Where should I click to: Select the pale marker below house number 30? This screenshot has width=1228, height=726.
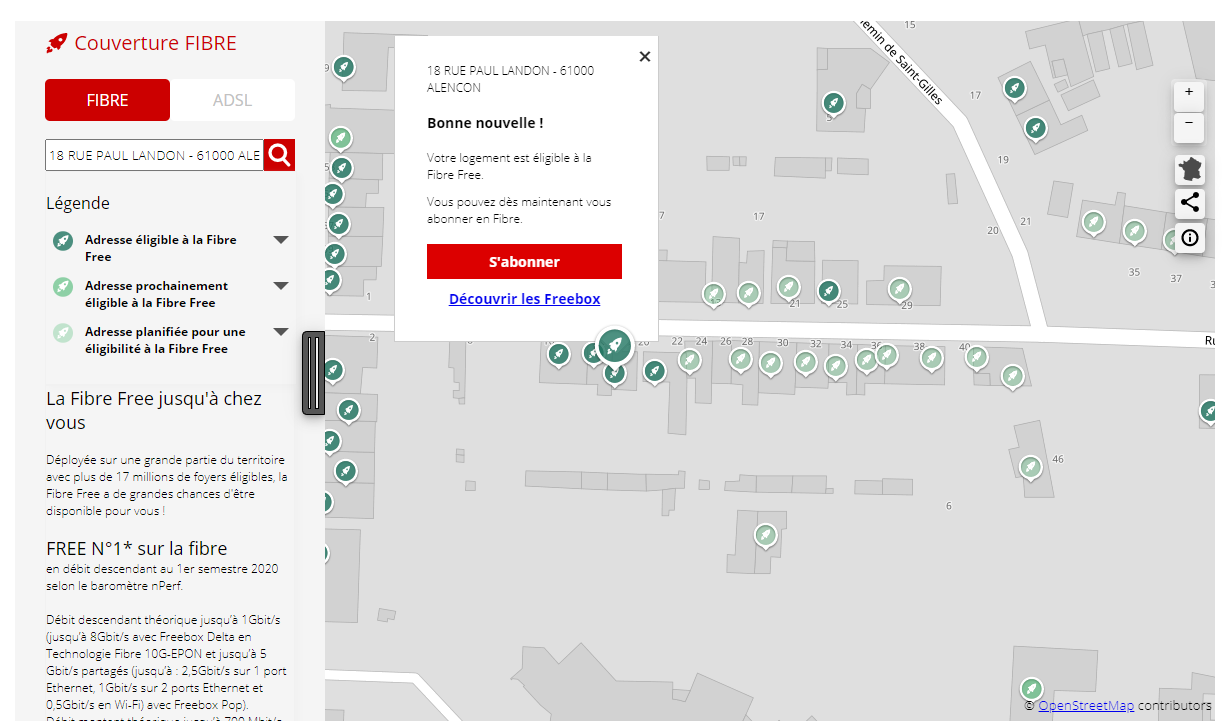tap(769, 362)
